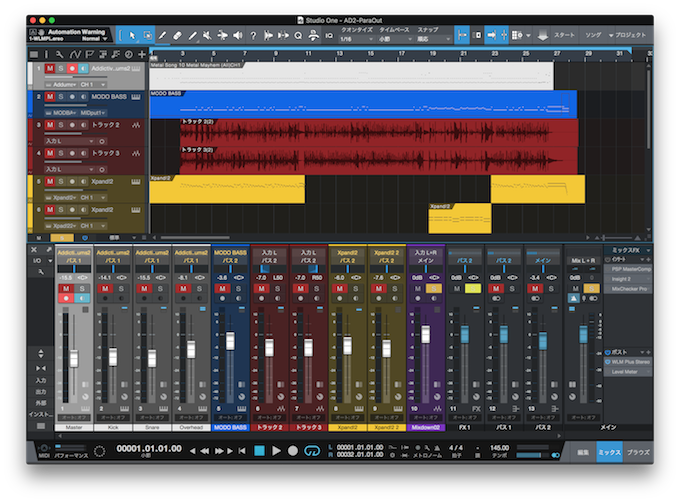Viewport: 680px width, 502px height.
Task: Start playback with the Play button
Action: (x=276, y=451)
